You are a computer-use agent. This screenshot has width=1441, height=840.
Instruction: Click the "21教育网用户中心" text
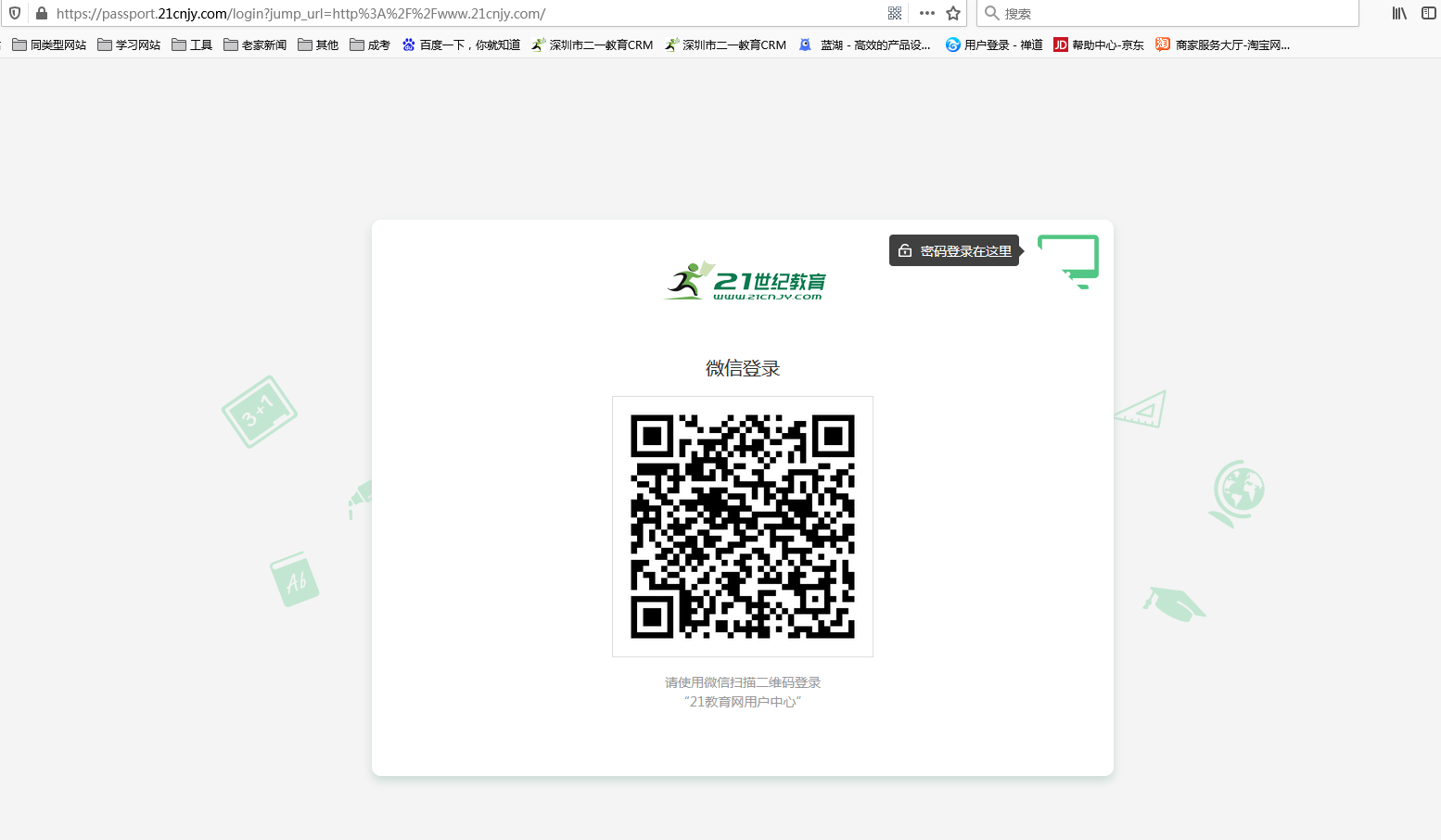pyautogui.click(x=743, y=702)
